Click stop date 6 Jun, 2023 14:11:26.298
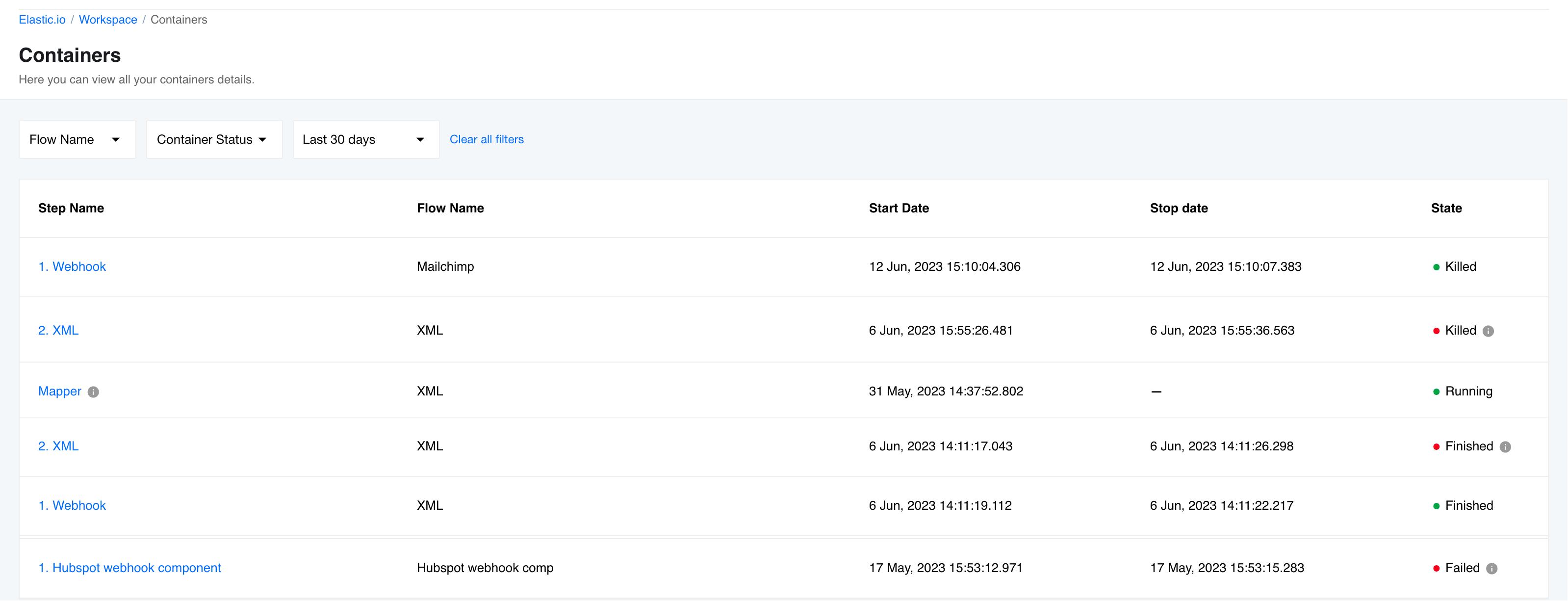 click(x=1222, y=446)
